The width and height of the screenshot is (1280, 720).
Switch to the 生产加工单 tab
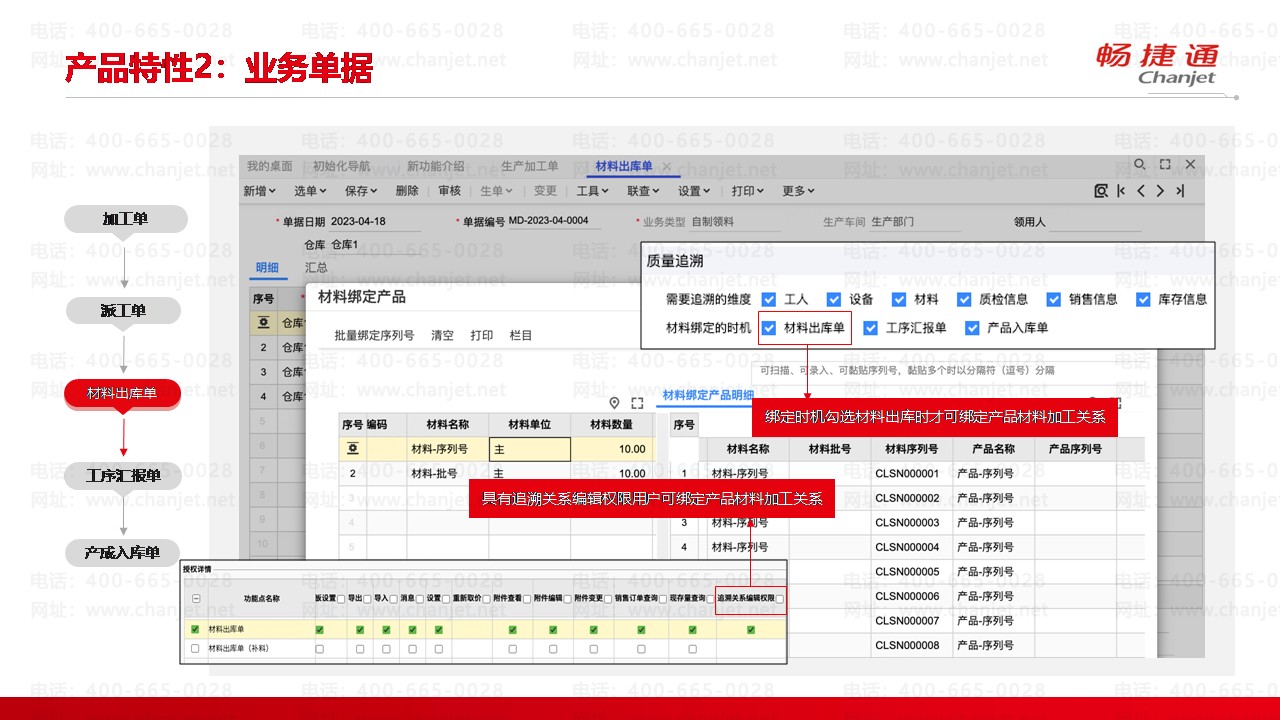click(529, 167)
